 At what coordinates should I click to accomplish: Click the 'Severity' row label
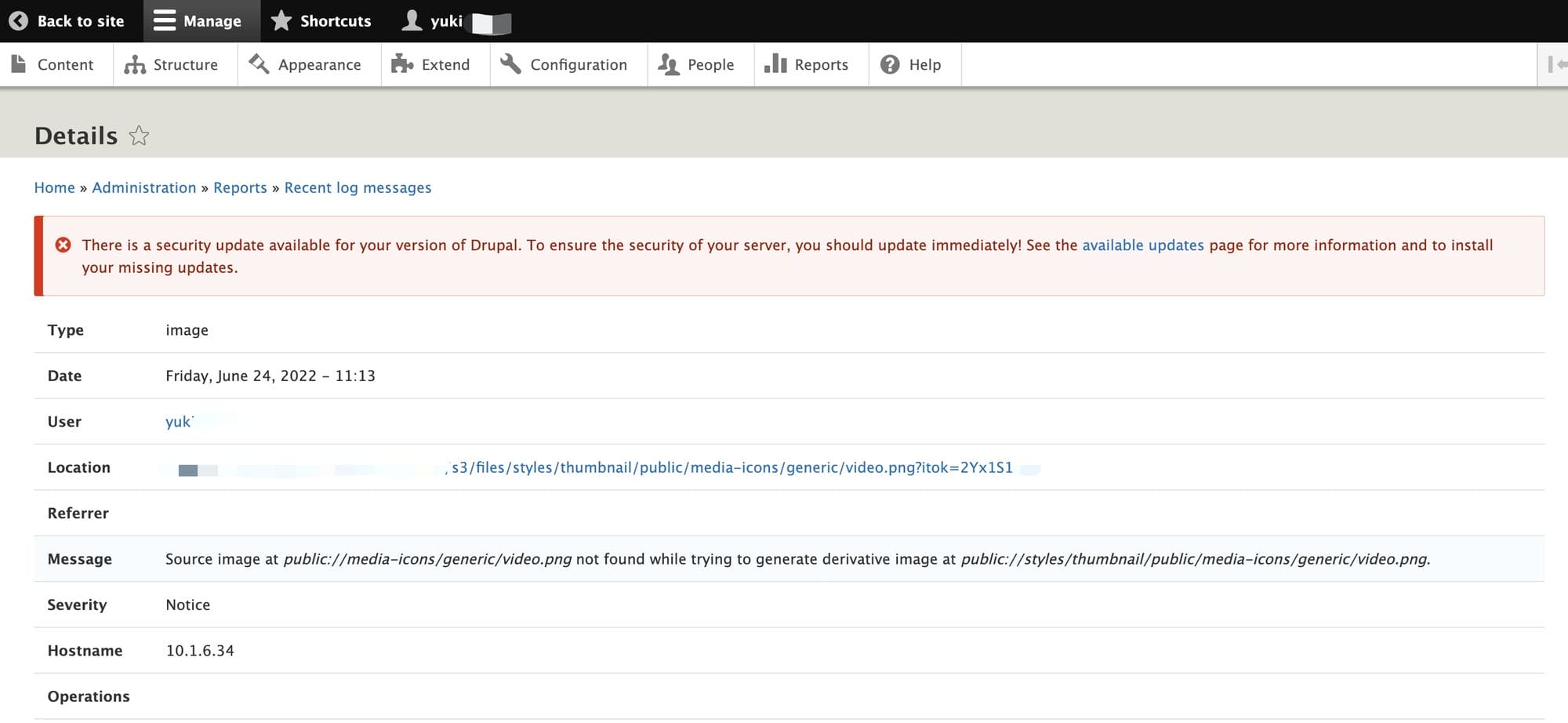77,605
